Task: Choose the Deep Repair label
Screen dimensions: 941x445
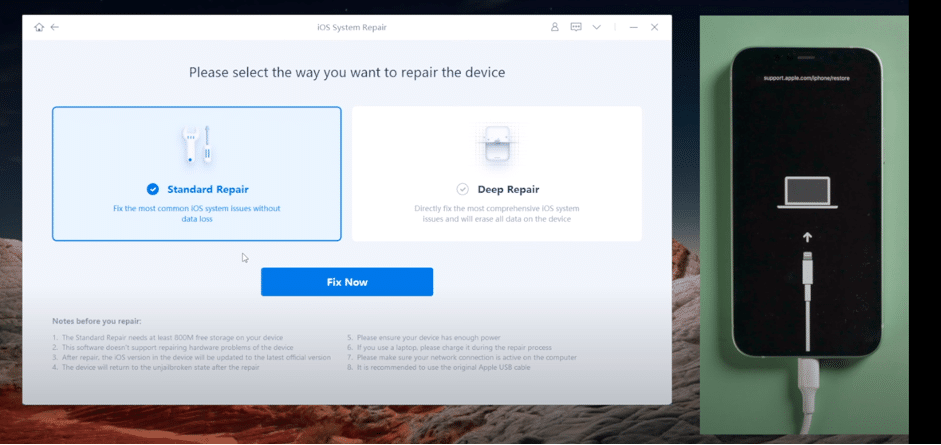Action: click(508, 189)
